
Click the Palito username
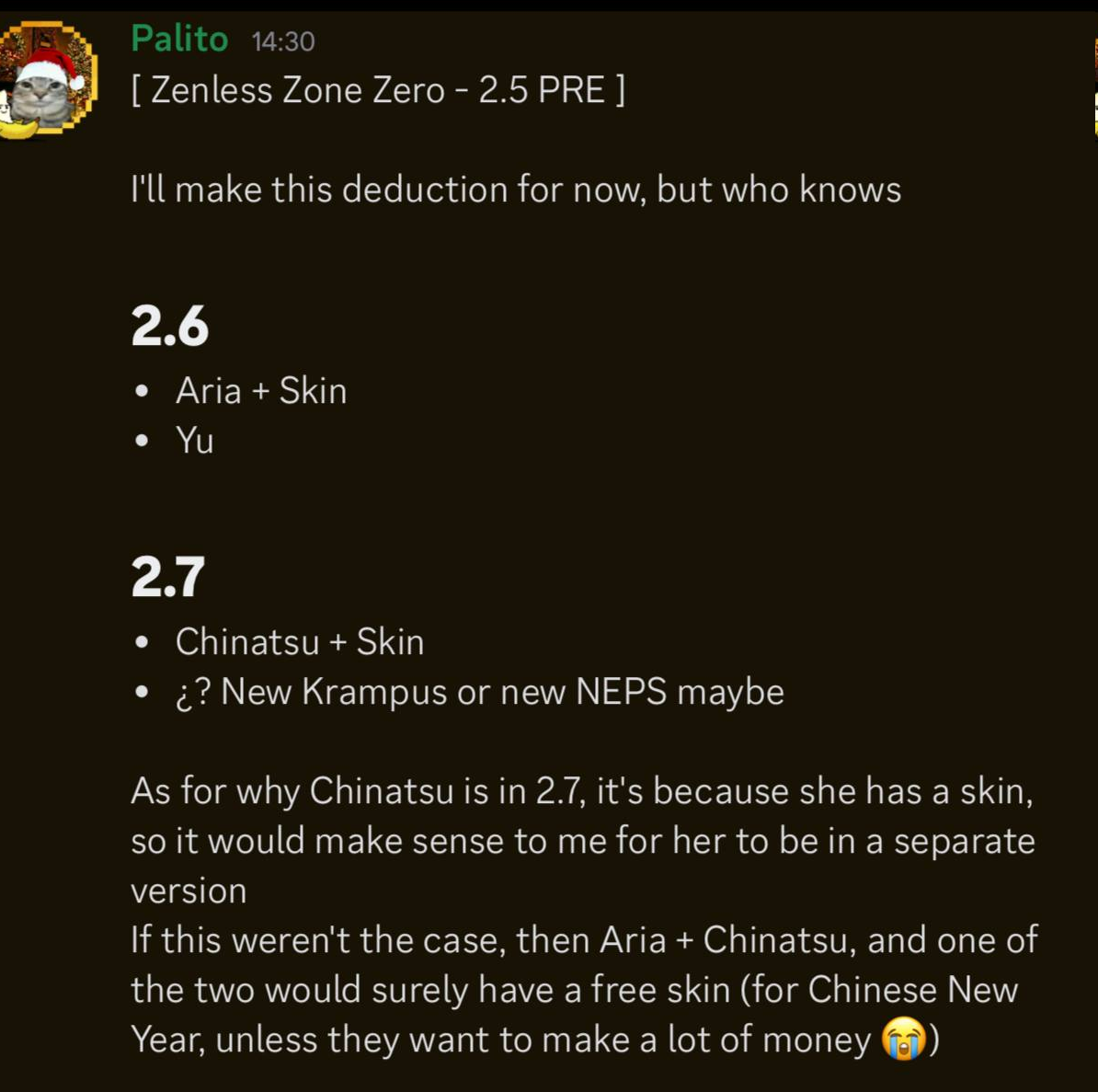click(x=179, y=39)
